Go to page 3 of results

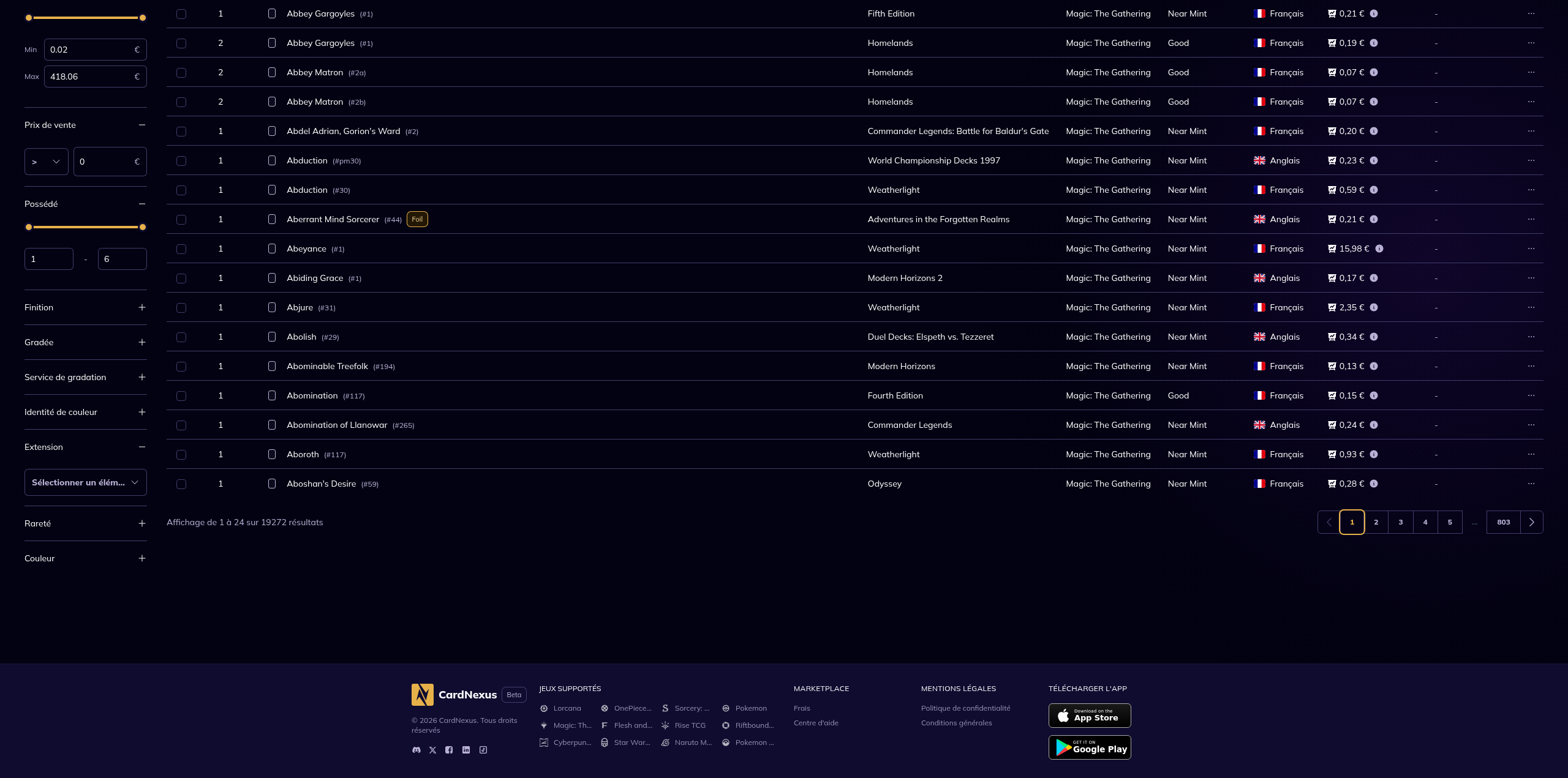point(1401,522)
